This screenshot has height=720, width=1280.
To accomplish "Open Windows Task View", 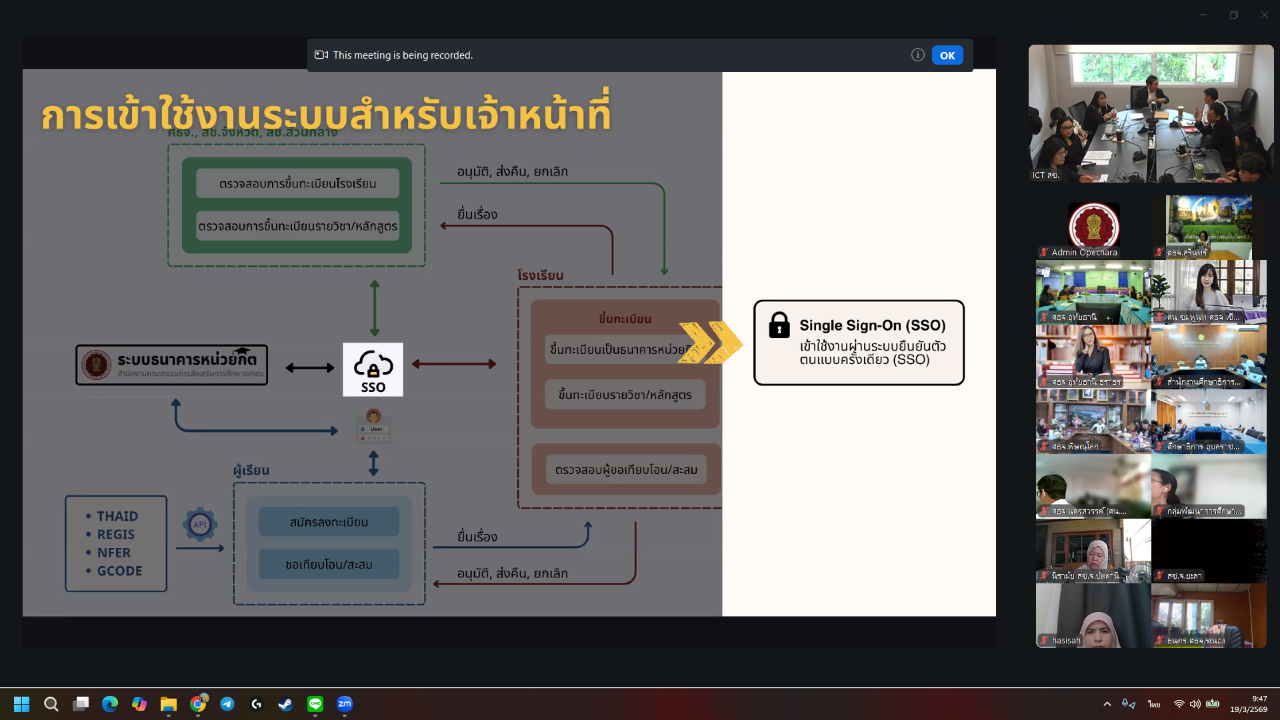I will 81,704.
